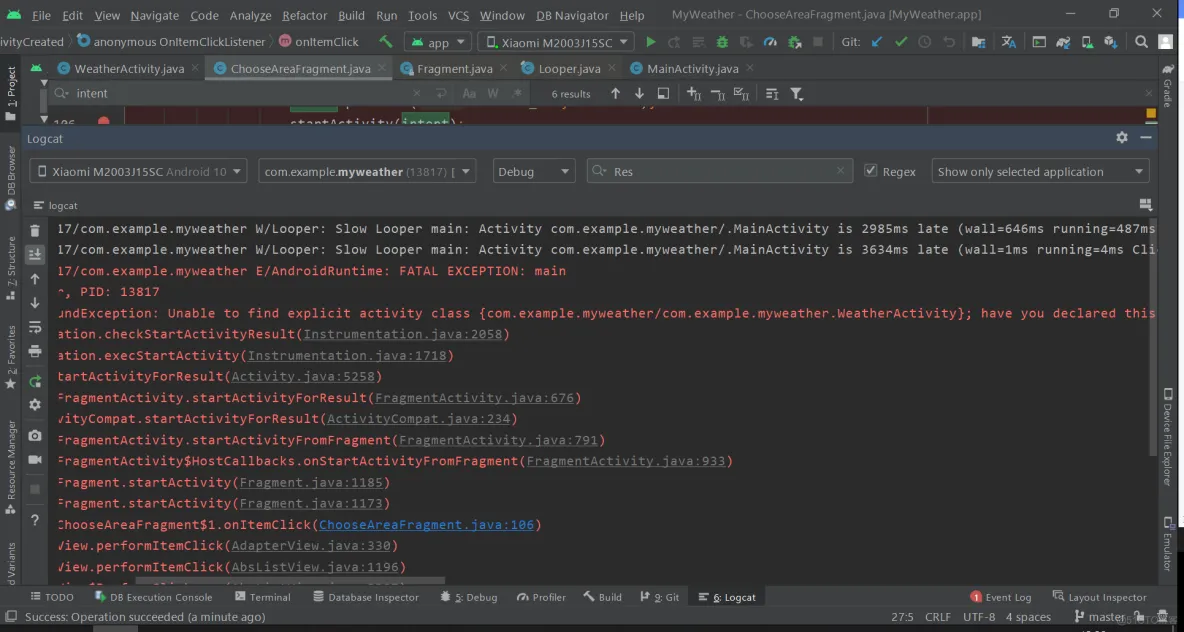Open logcat help question mark
The height and width of the screenshot is (632, 1184).
pyautogui.click(x=35, y=520)
